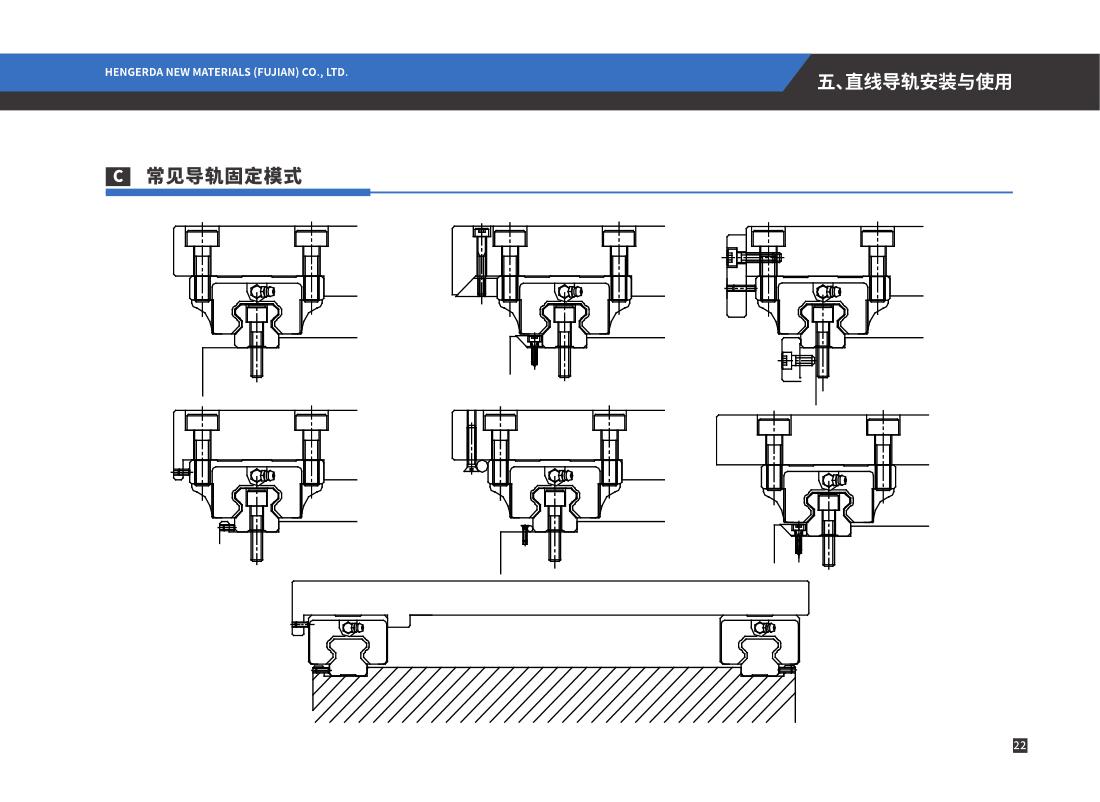This screenshot has height=802, width=1100.
Task: Select the heading 常见导轨固定模式
Action: 224,177
